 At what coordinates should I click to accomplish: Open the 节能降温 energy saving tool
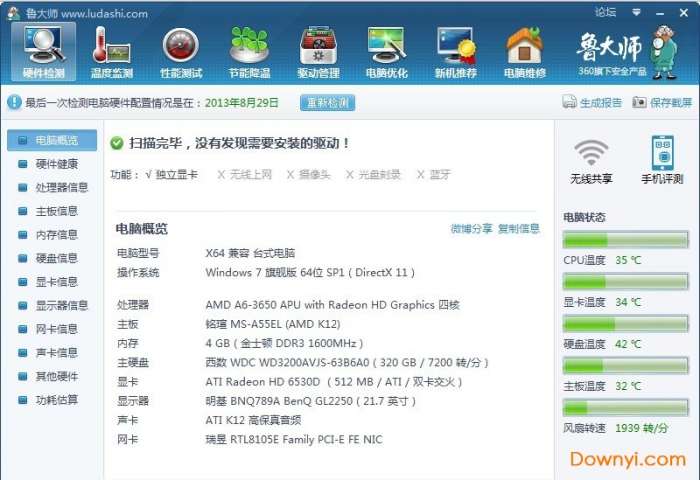pos(250,52)
